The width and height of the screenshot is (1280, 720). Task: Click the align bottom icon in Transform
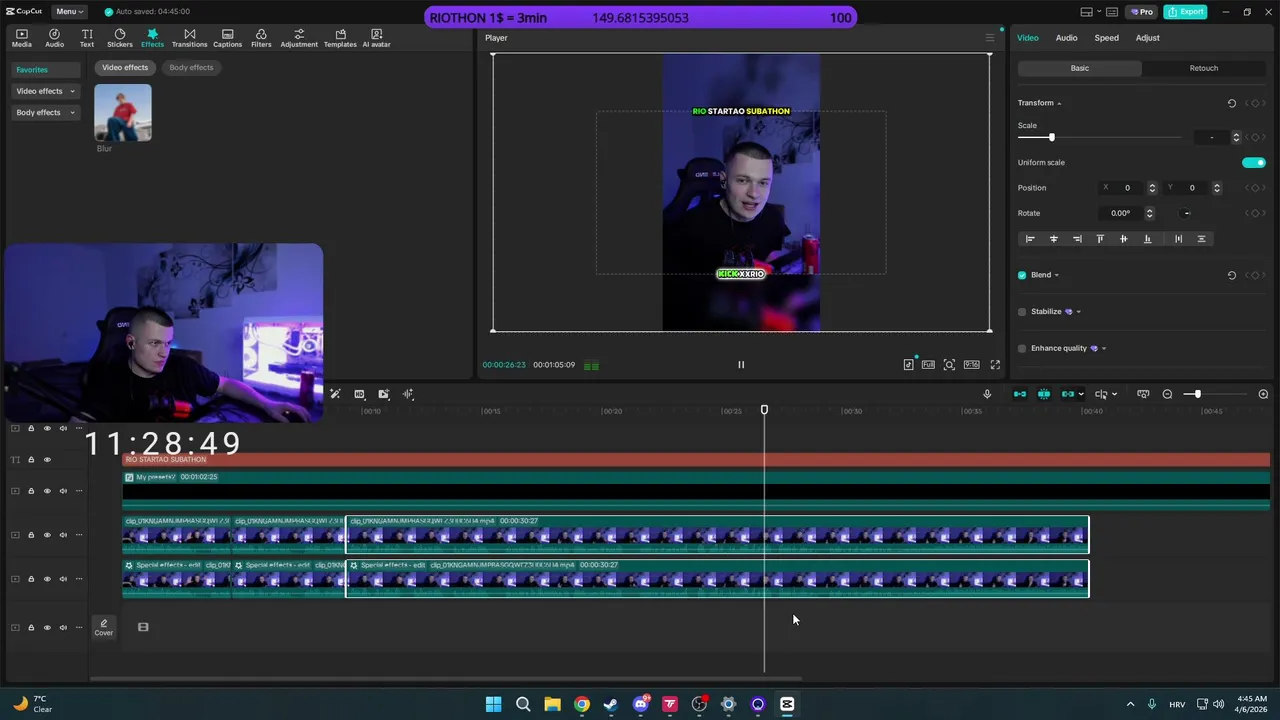[1147, 239]
